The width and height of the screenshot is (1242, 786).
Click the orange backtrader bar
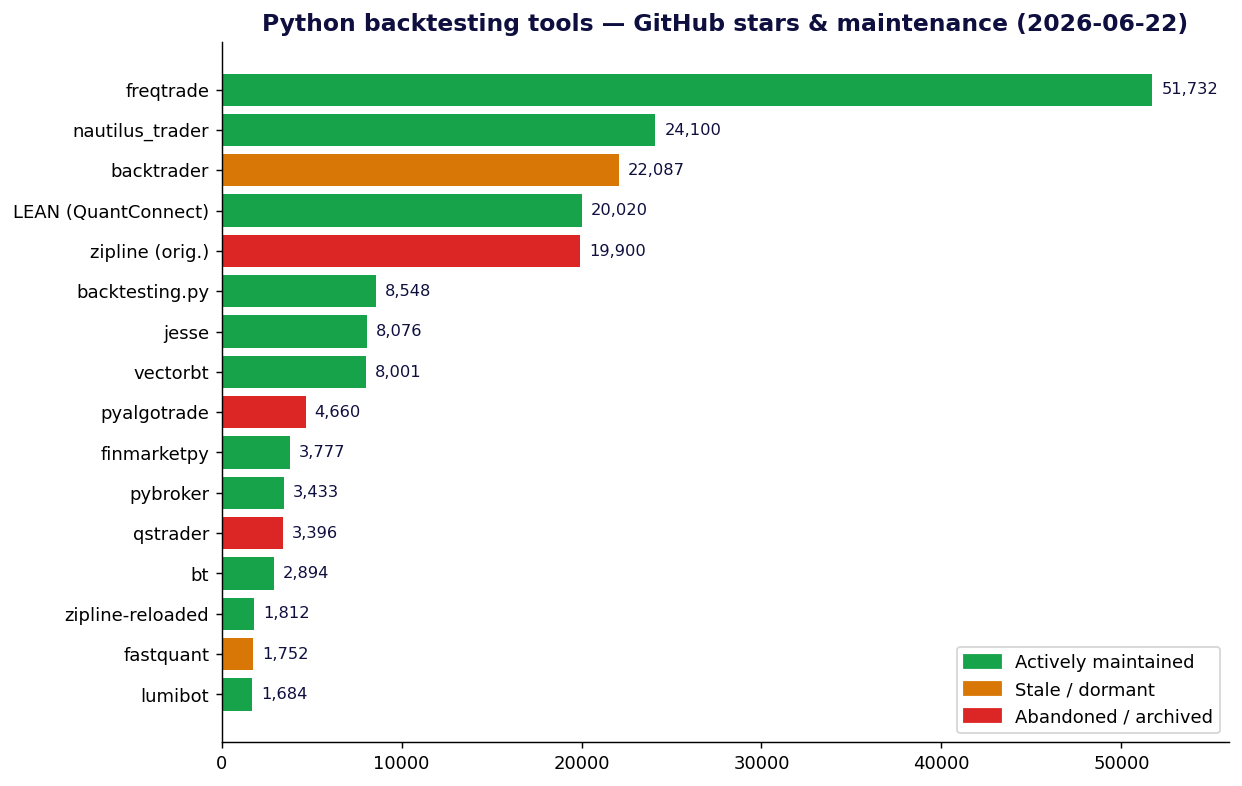click(420, 170)
